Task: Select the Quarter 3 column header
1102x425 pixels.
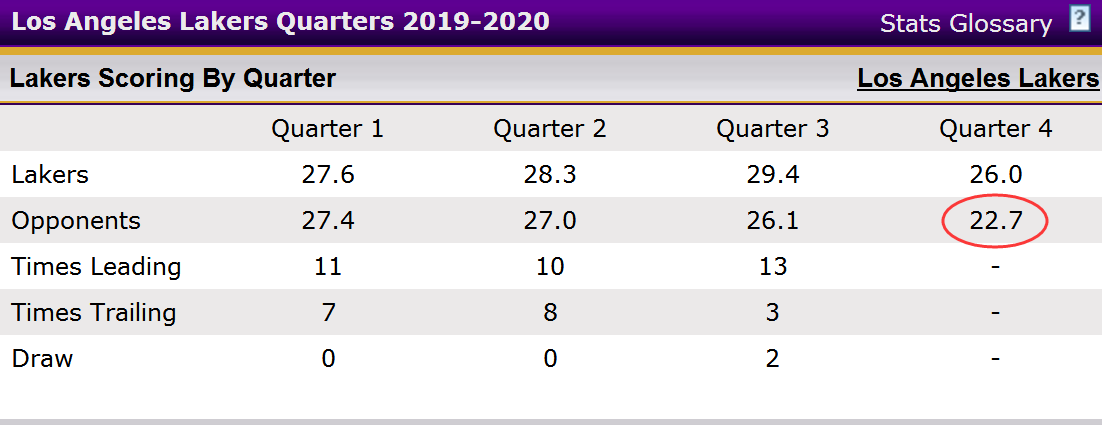Action: coord(772,129)
